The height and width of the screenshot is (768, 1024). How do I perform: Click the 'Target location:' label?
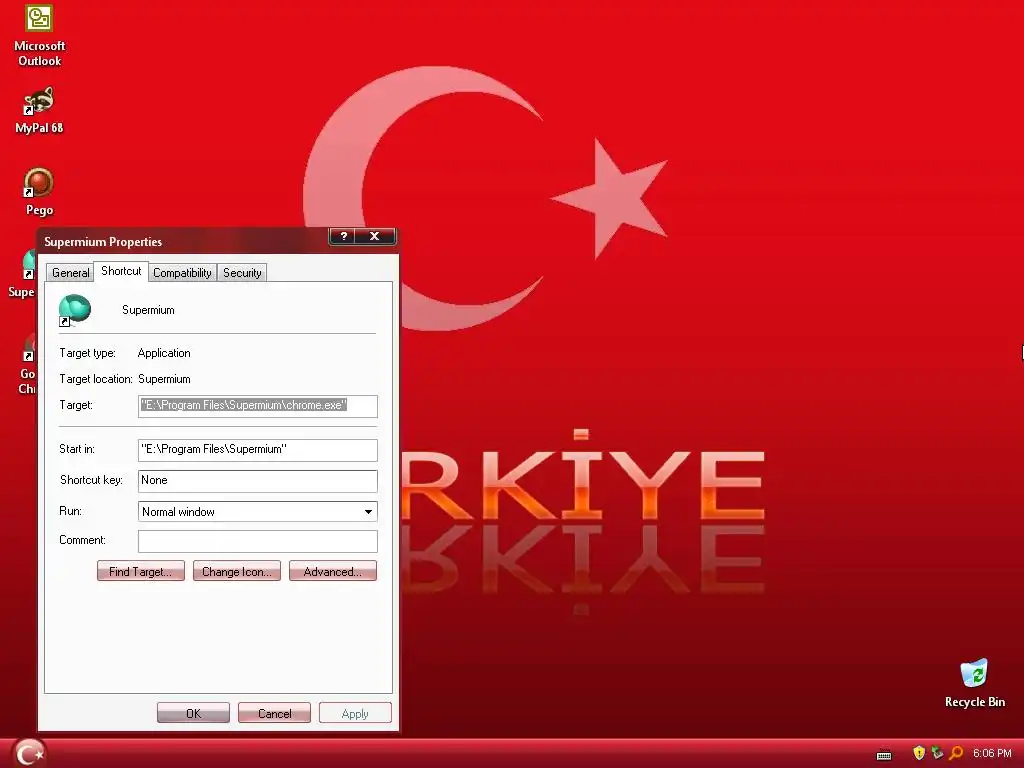[95, 379]
